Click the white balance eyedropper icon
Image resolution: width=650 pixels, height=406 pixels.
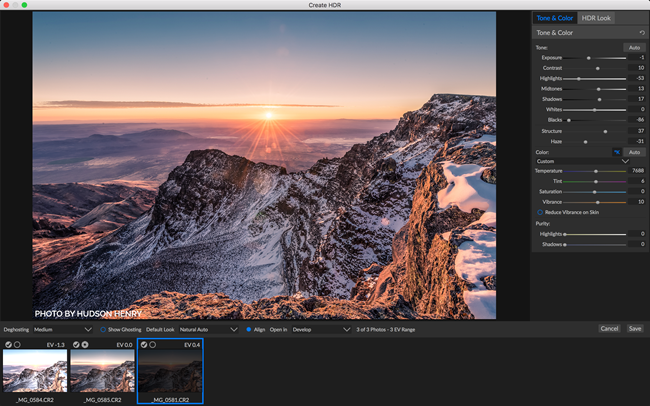[617, 152]
